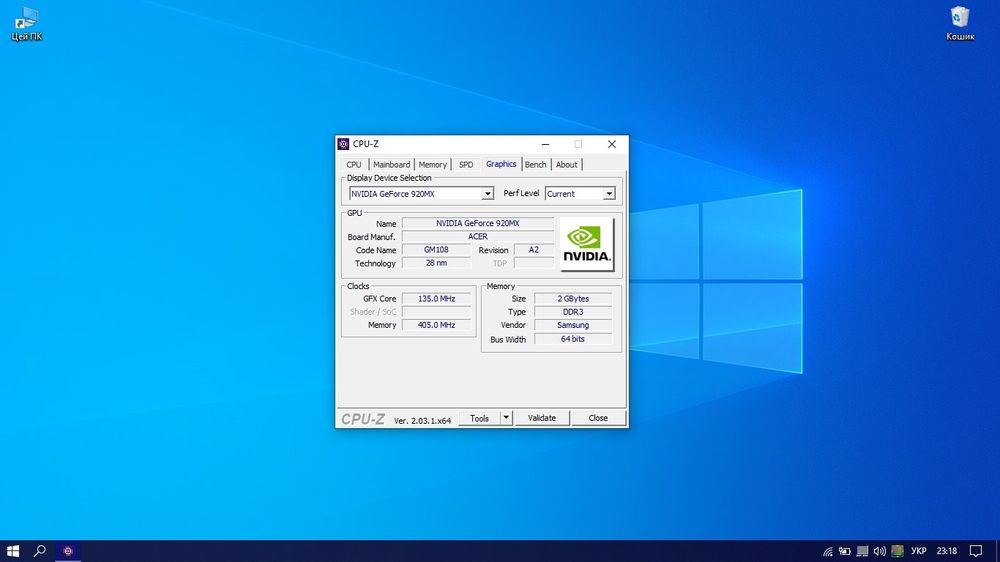Click the memory Type value DDR3
This screenshot has width=1000, height=562.
click(573, 312)
